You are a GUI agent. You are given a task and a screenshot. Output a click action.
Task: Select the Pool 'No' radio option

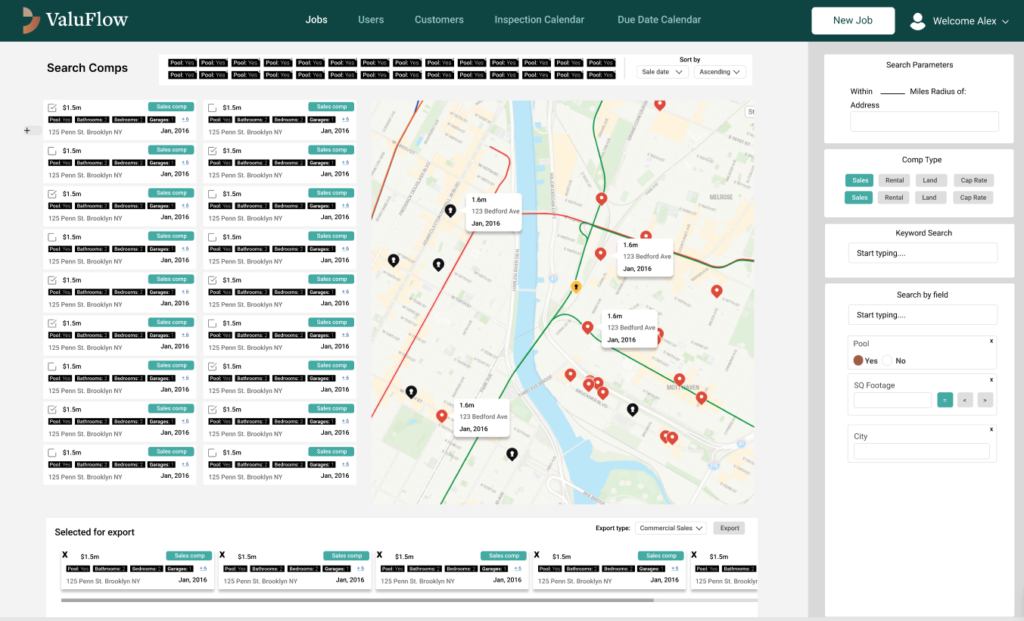(887, 361)
